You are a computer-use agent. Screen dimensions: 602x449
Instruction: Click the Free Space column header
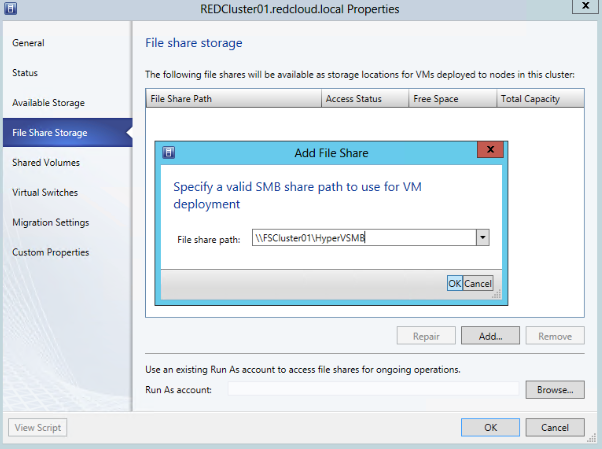[x=452, y=99]
